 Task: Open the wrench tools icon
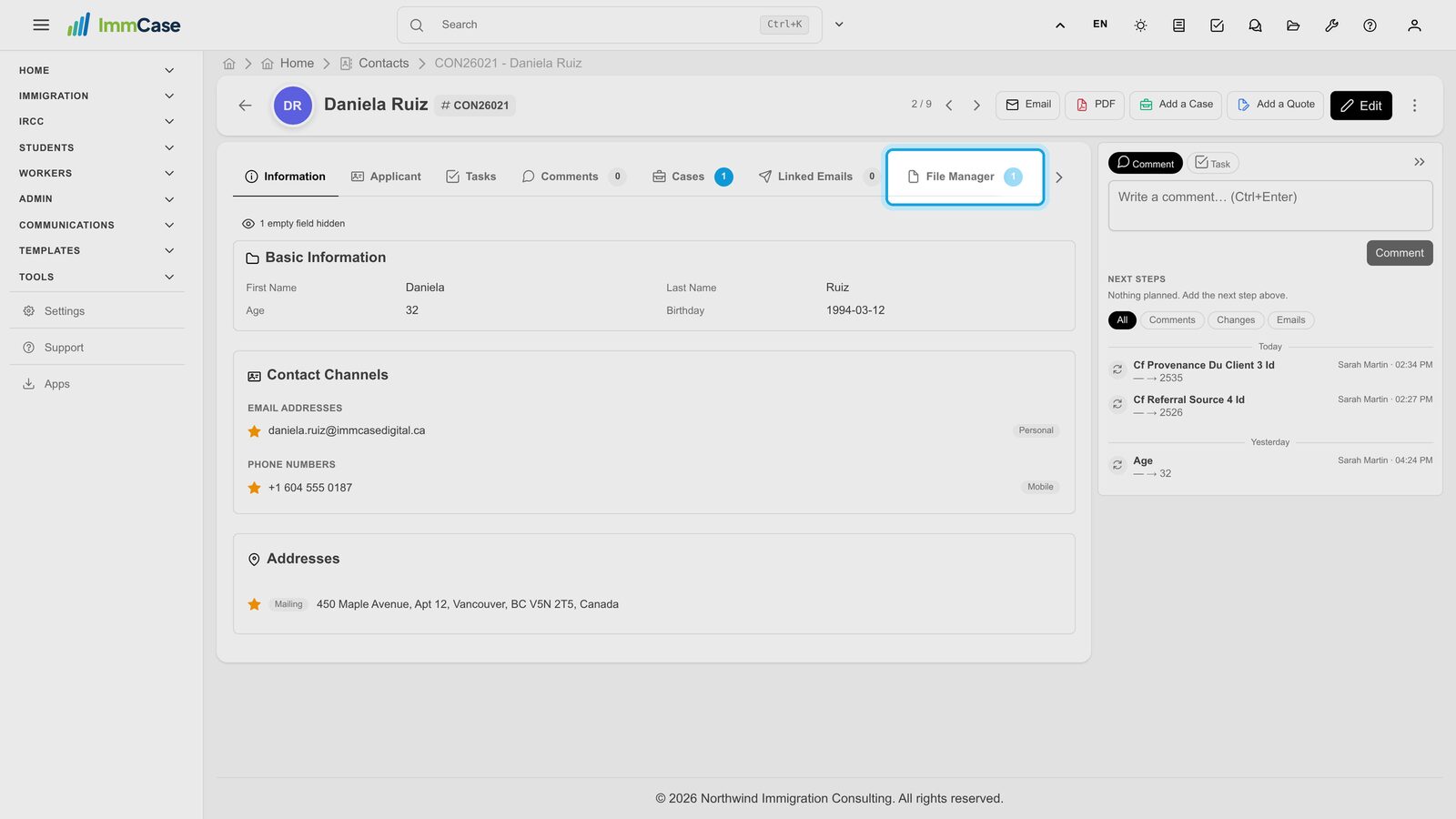tap(1331, 25)
